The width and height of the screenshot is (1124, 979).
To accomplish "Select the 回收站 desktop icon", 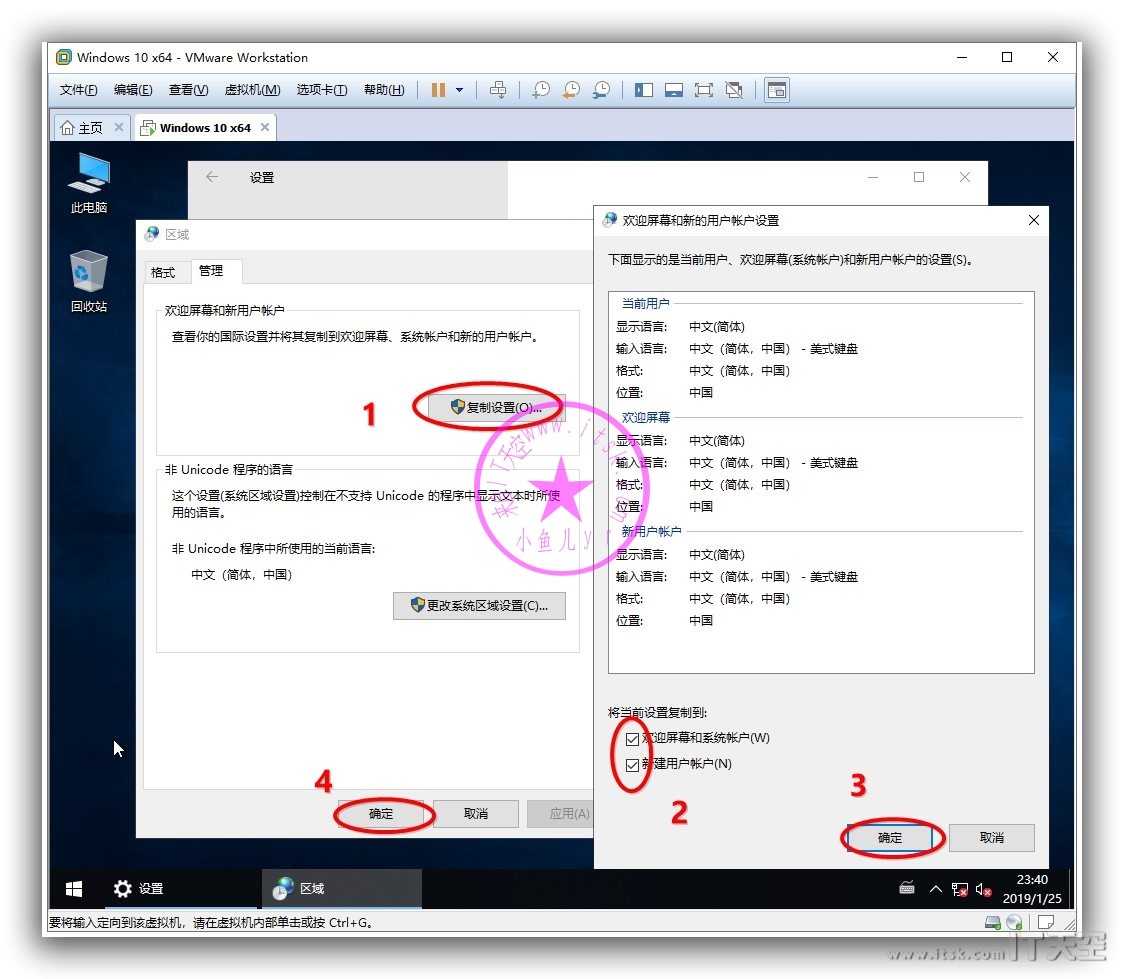I will (x=89, y=281).
